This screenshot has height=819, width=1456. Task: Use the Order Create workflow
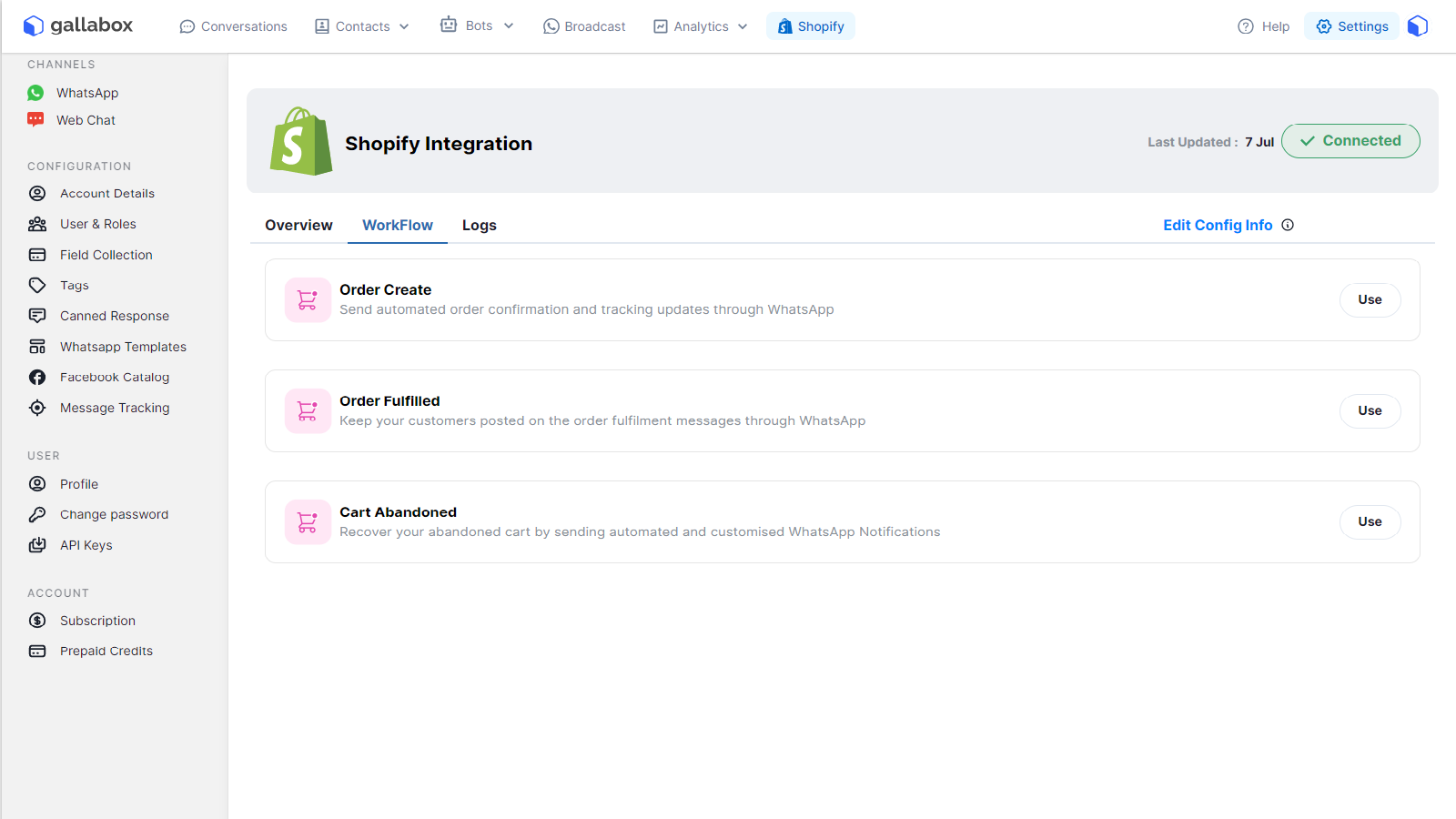coord(1370,299)
